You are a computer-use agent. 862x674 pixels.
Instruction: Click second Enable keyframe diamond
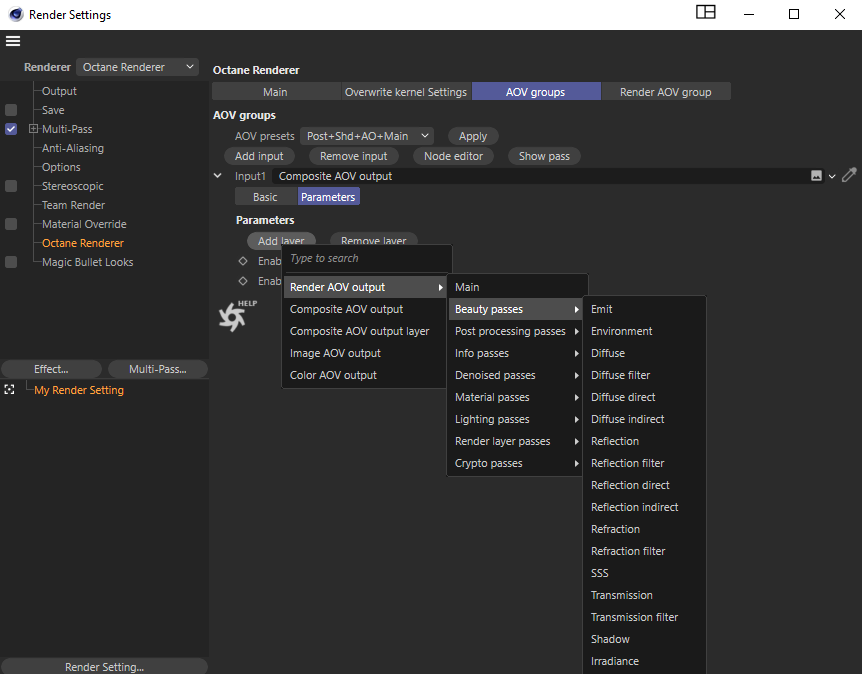[243, 281]
